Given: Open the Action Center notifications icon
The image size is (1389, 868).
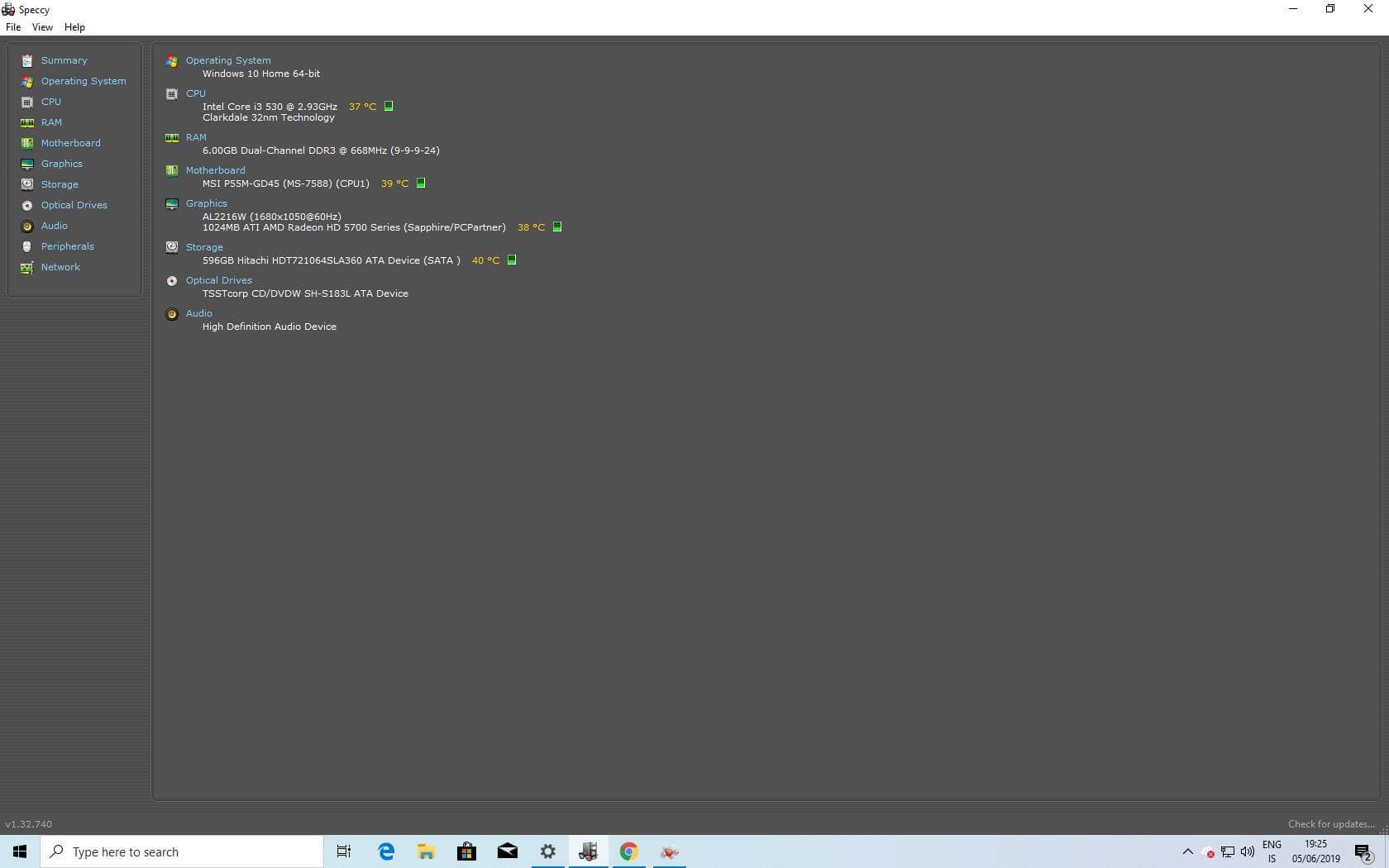Looking at the screenshot, I should 1363,851.
